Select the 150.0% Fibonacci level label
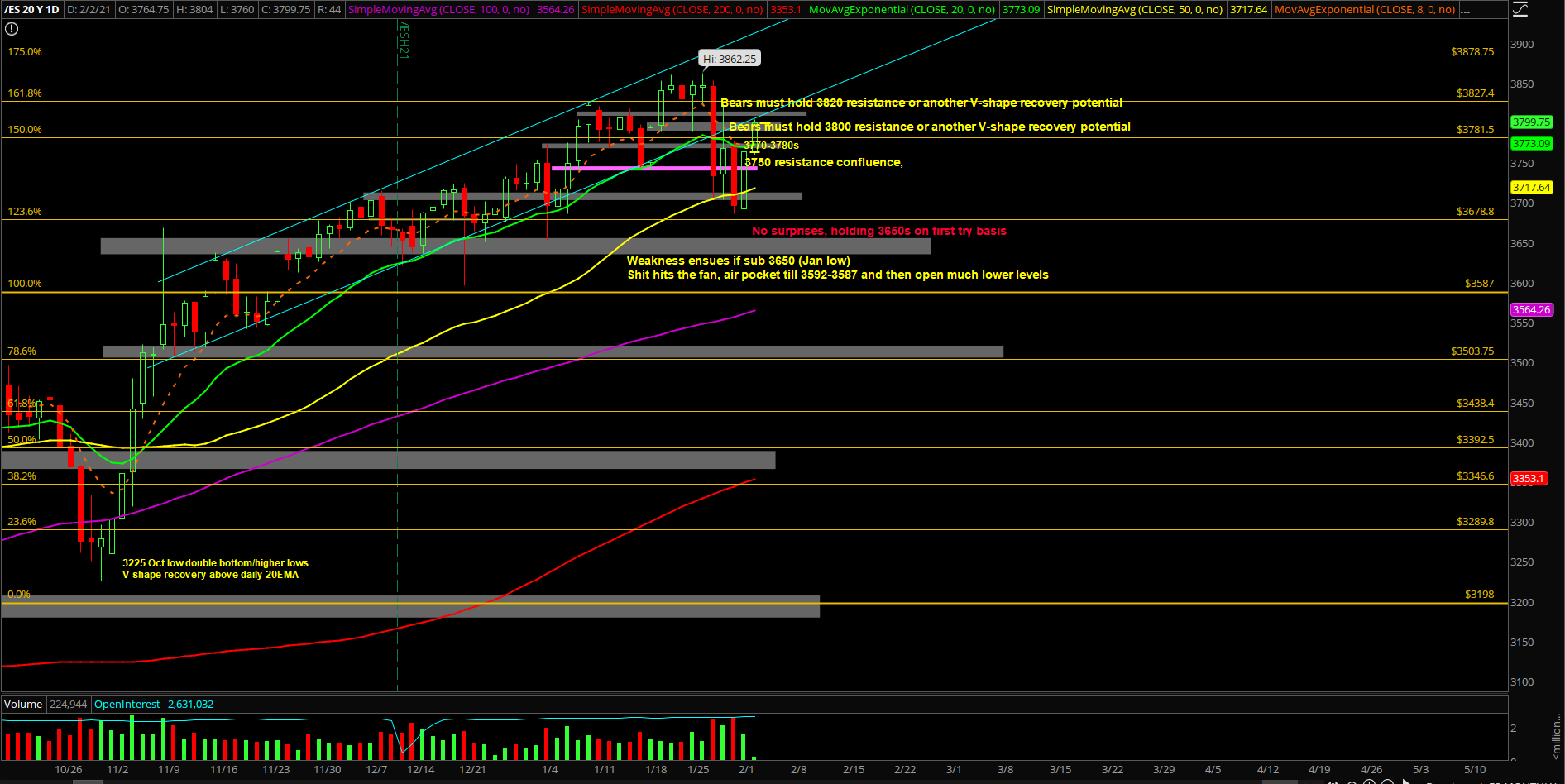 25,130
